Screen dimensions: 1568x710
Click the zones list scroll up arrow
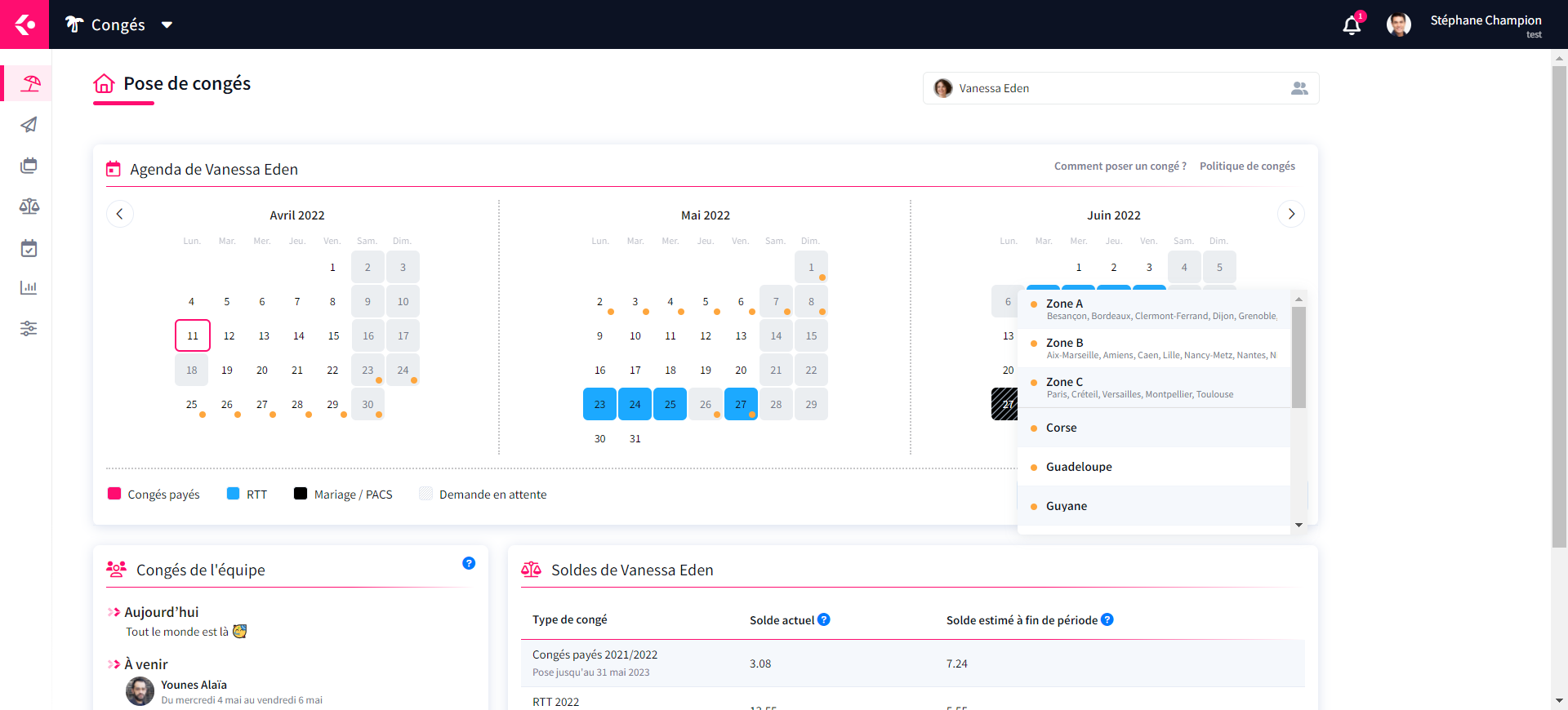click(x=1298, y=300)
